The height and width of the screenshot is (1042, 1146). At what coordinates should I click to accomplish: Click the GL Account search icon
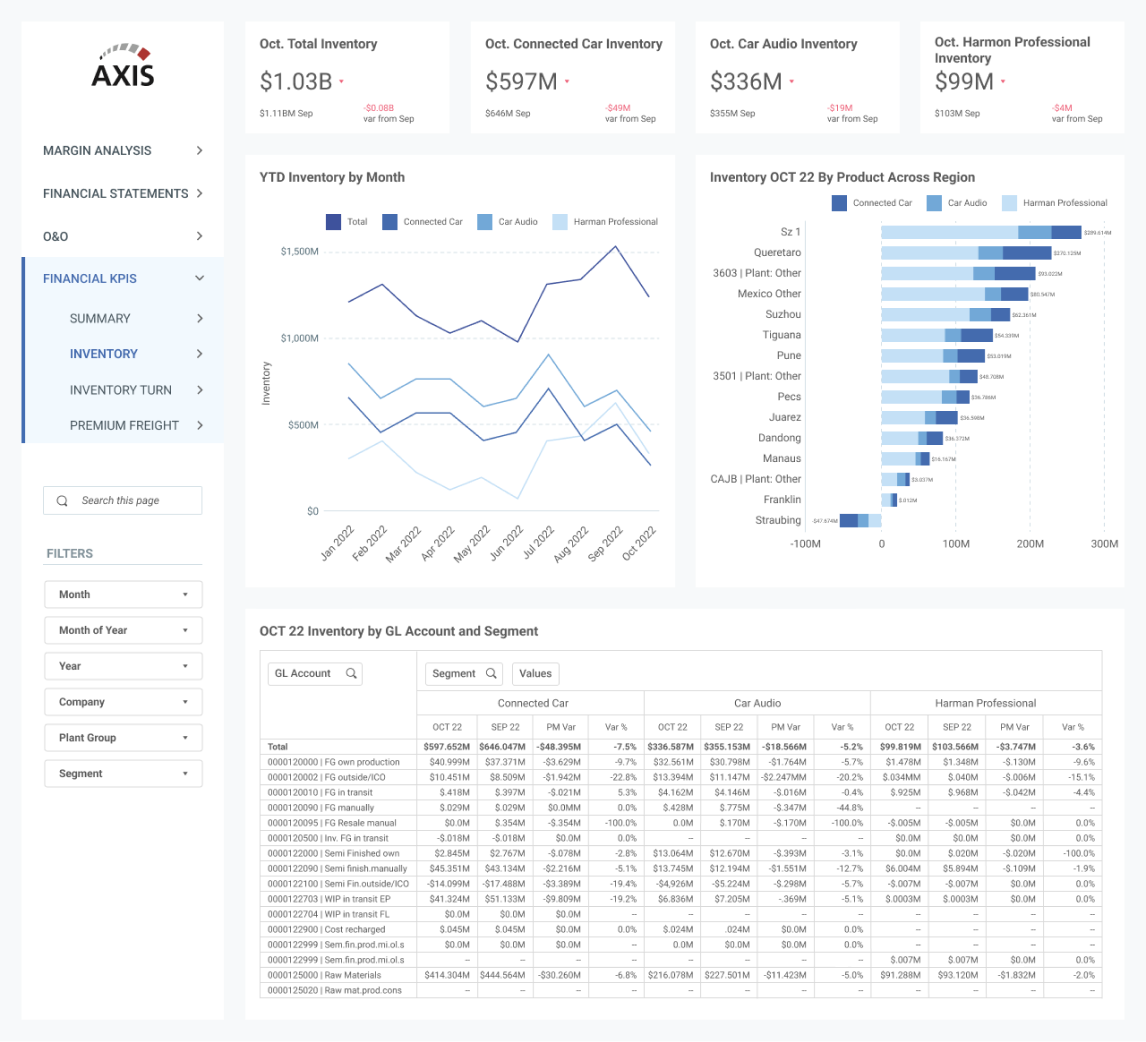pyautogui.click(x=351, y=673)
